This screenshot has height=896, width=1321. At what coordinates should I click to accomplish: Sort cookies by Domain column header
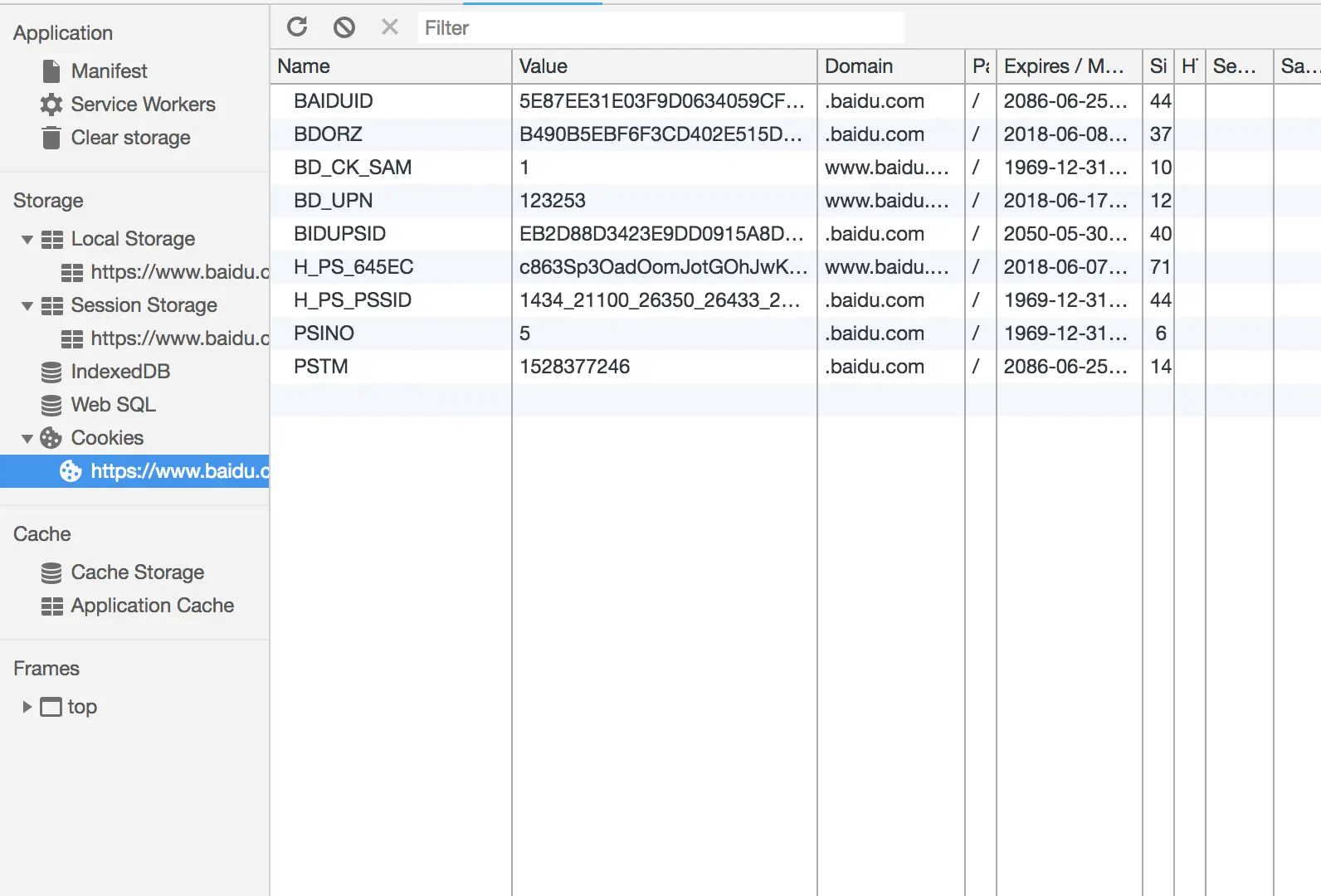click(891, 66)
